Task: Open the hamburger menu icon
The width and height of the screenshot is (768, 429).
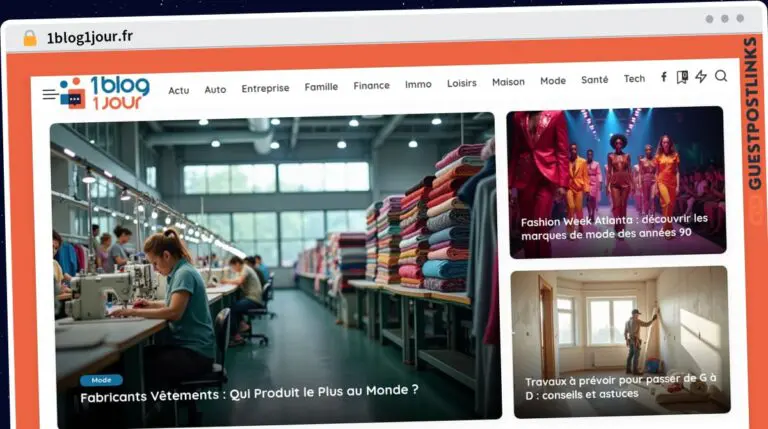Action: coord(50,94)
